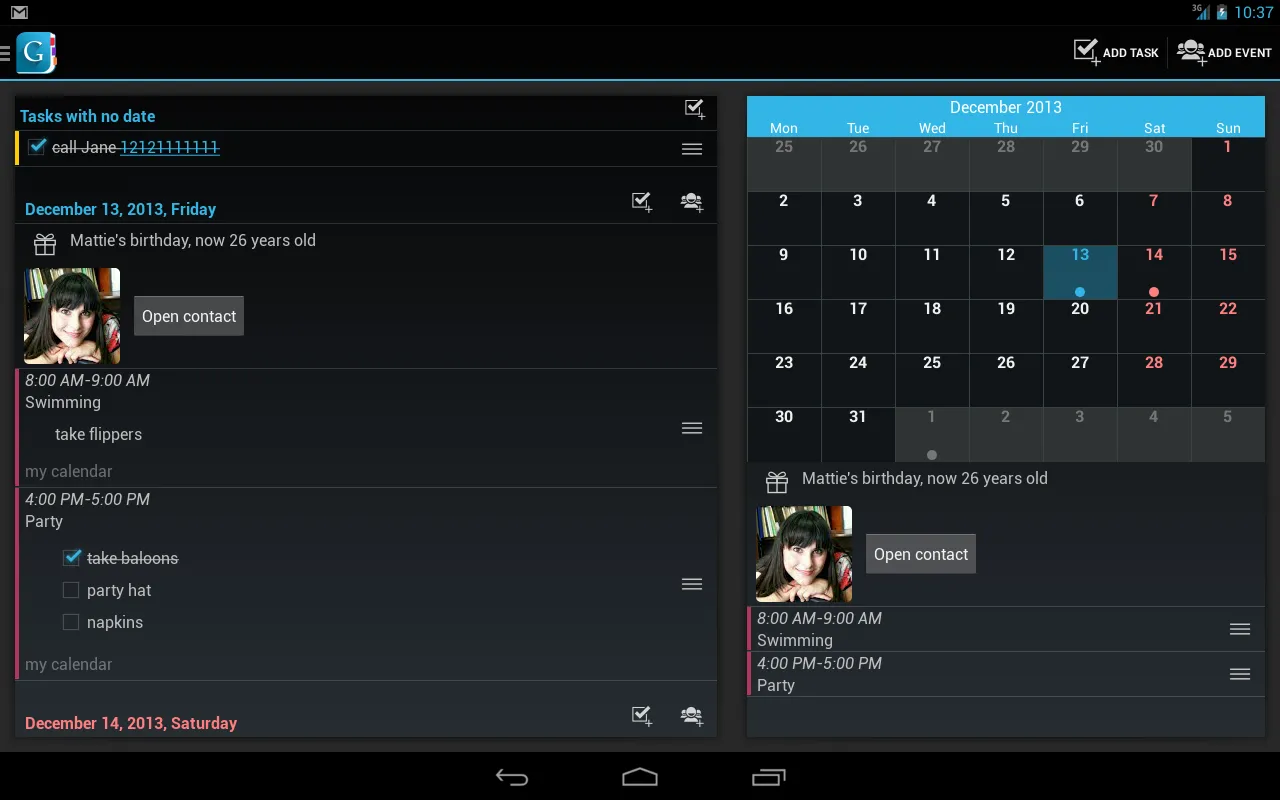
Task: Check the napkins checkbox
Action: [71, 622]
